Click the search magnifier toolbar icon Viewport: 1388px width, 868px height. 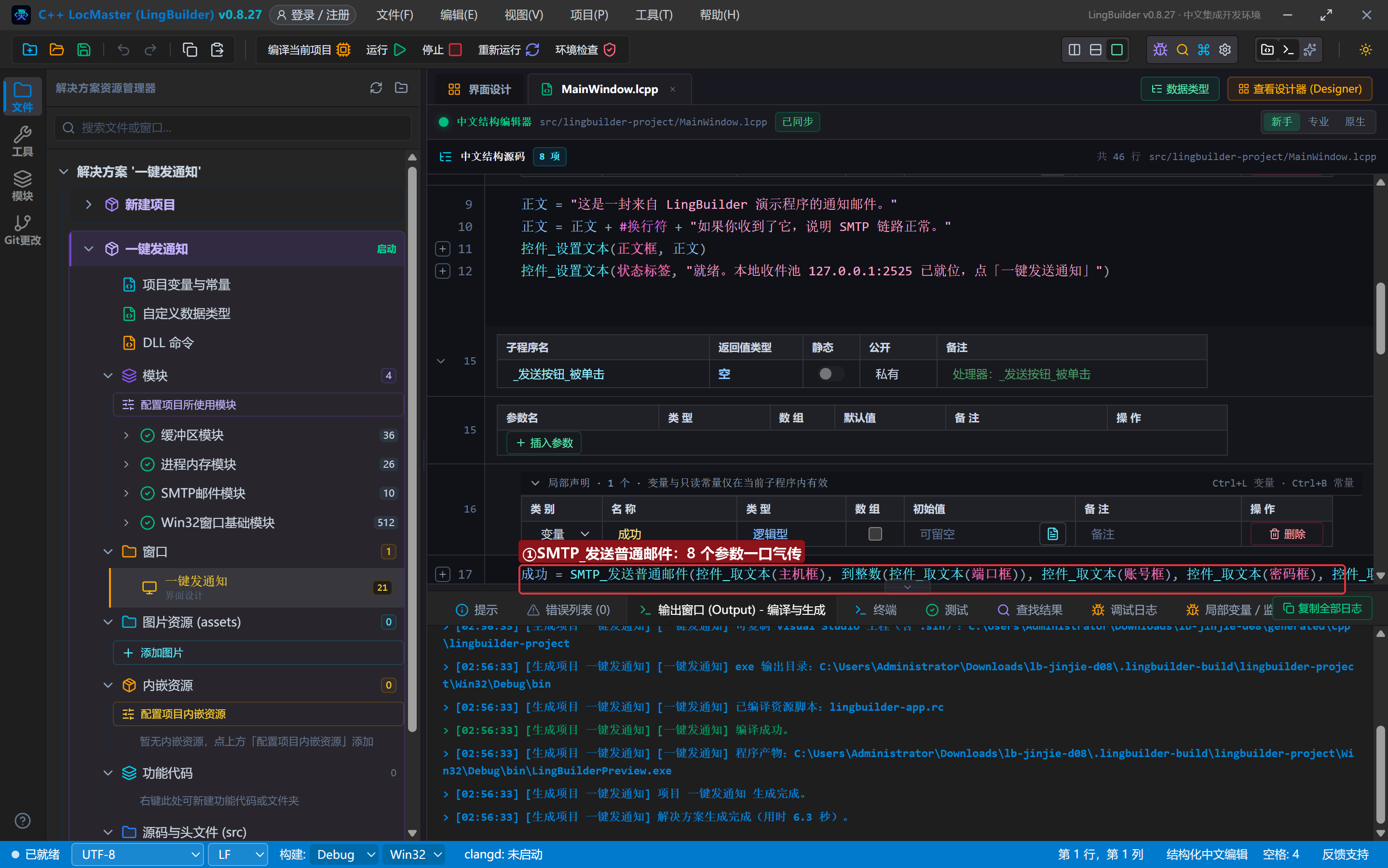point(1182,50)
